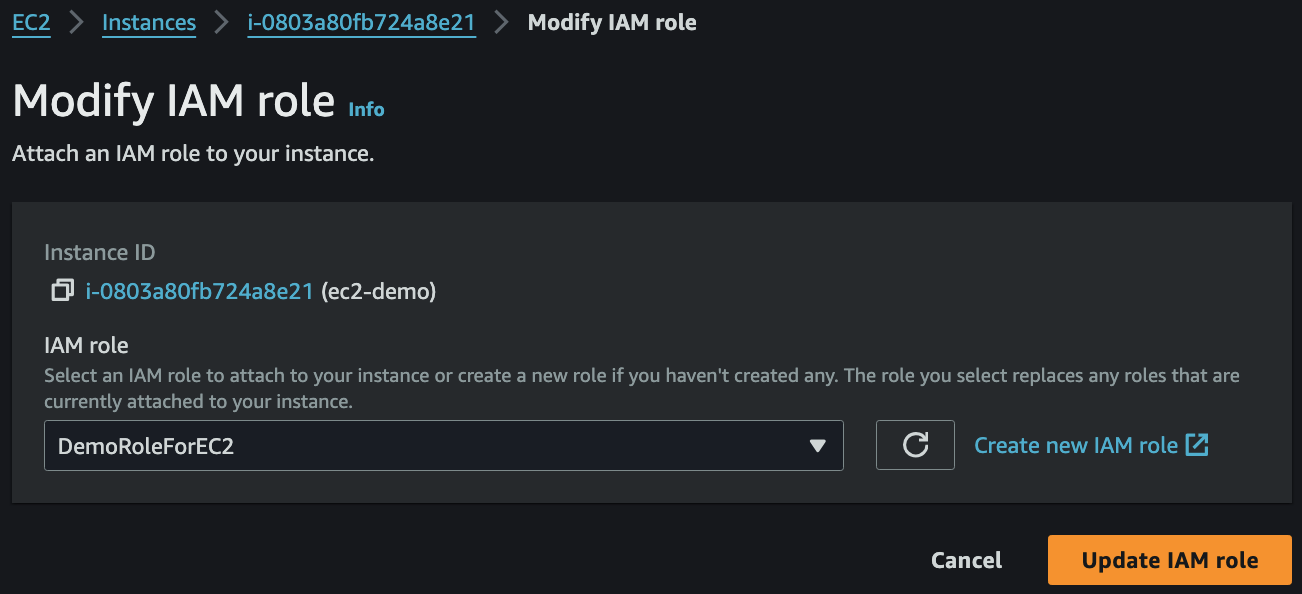Click the external link icon beside Create new IAM role
Screen dimensions: 1302x594
[x=1197, y=445]
